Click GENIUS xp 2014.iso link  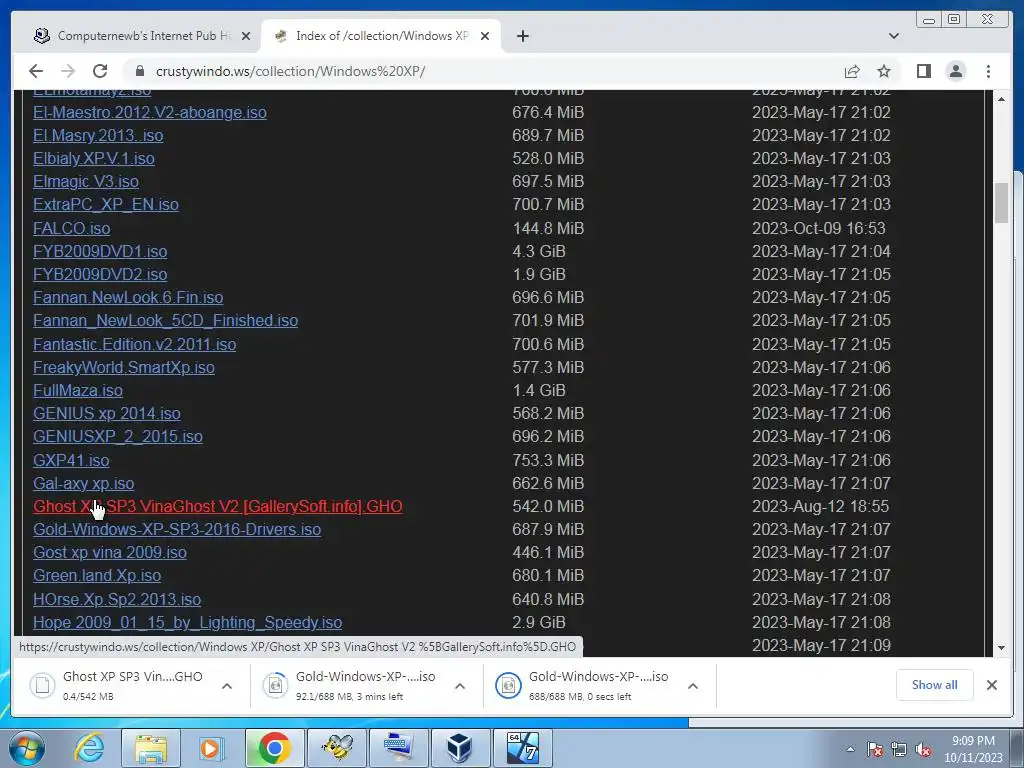(x=106, y=413)
